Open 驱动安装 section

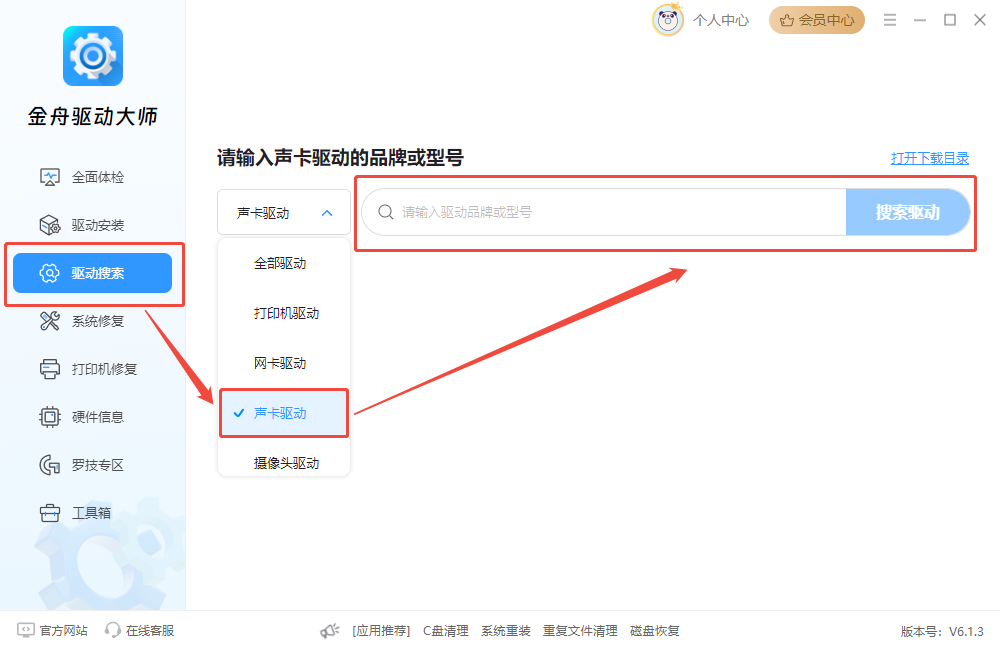coord(92,225)
